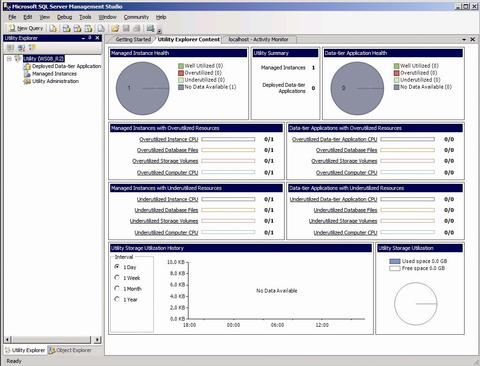Open the Tools menu
480x366 pixels.
85,17
